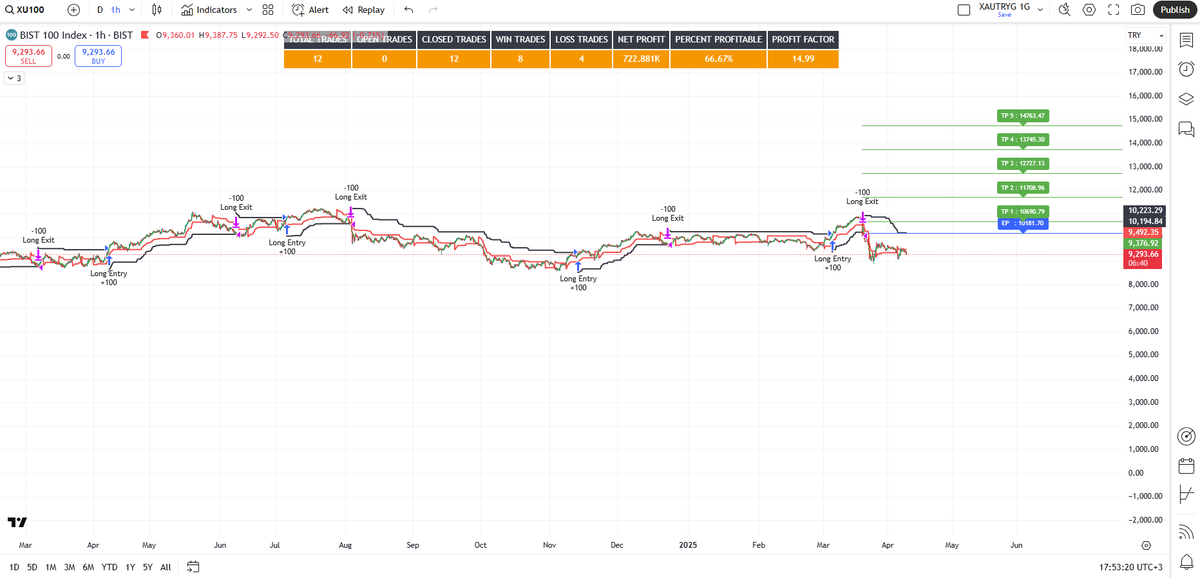Click the 9,293.66 BUY button
The image size is (1200, 578).
pyautogui.click(x=99, y=56)
